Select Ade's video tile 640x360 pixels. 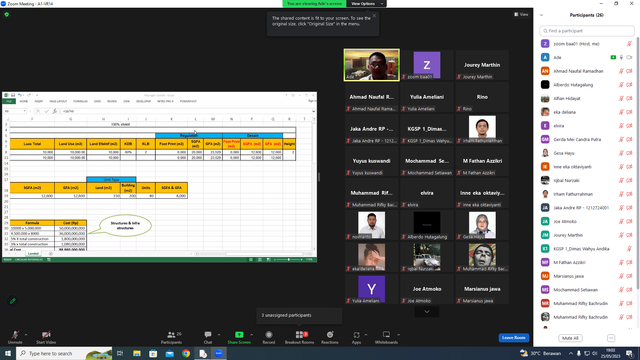point(371,65)
